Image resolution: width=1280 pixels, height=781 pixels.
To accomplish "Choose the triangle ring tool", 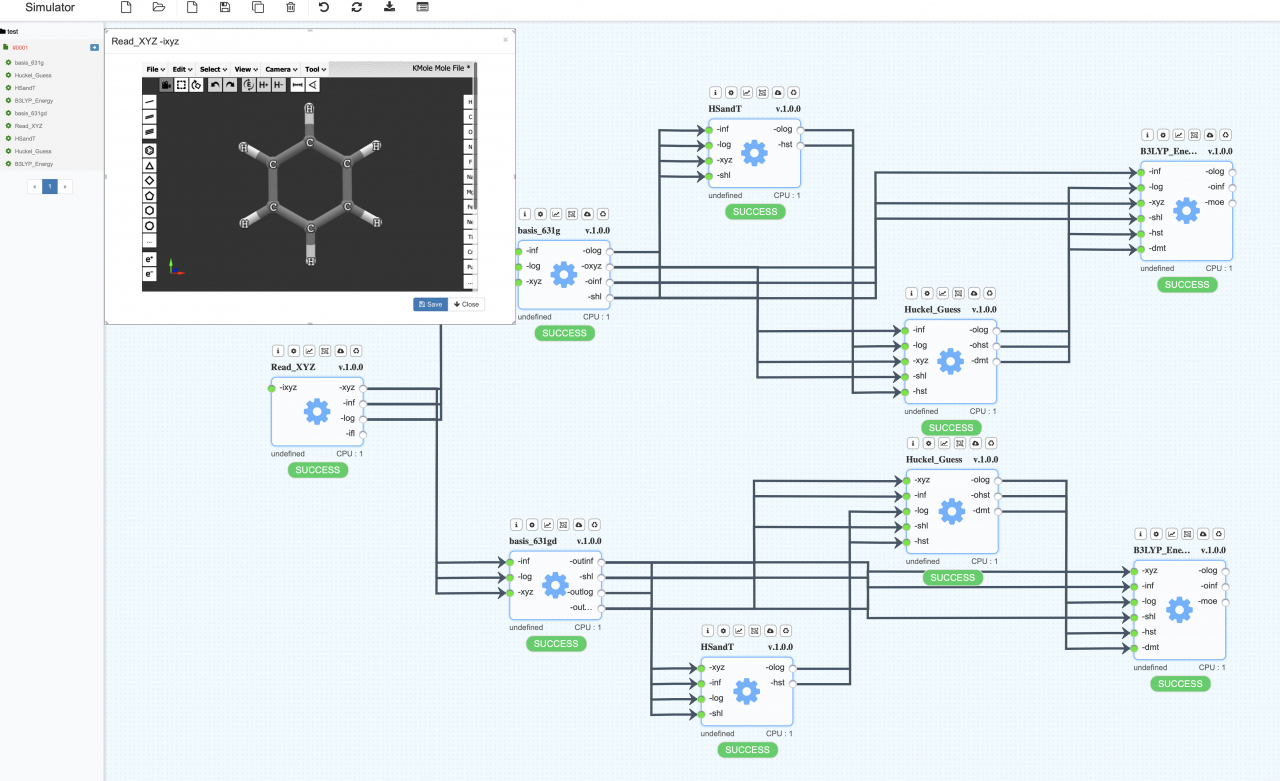I will (x=150, y=165).
